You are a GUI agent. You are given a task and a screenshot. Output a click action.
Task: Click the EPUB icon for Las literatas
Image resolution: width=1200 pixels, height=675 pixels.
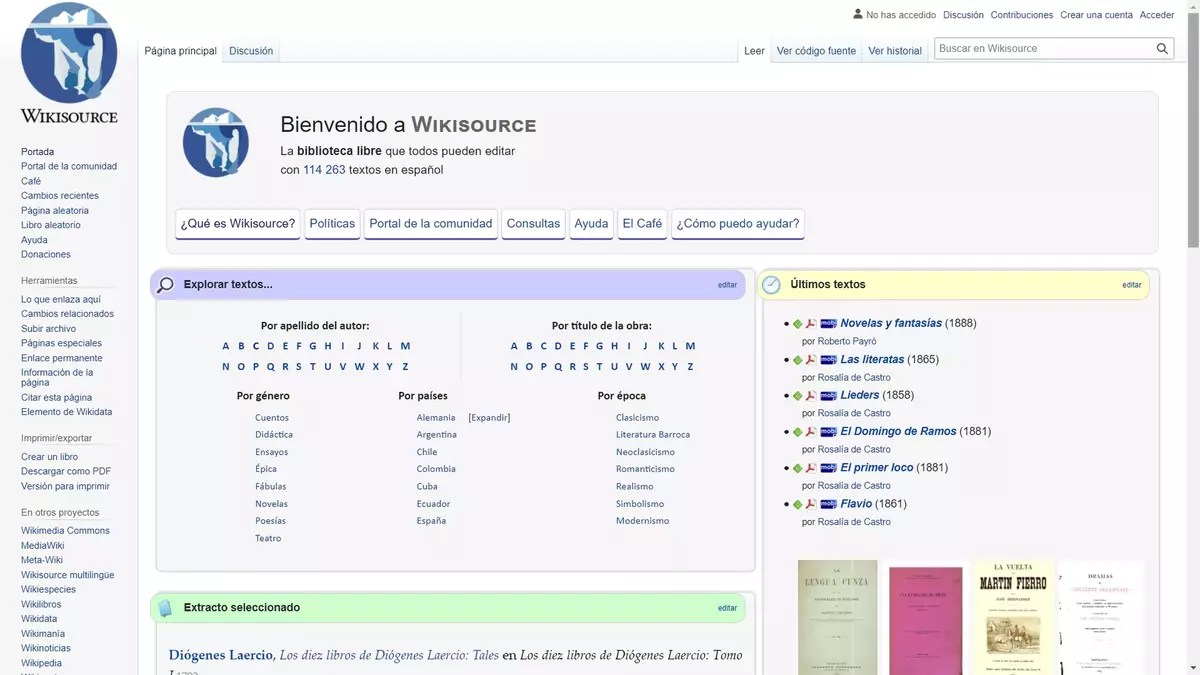[798, 360]
